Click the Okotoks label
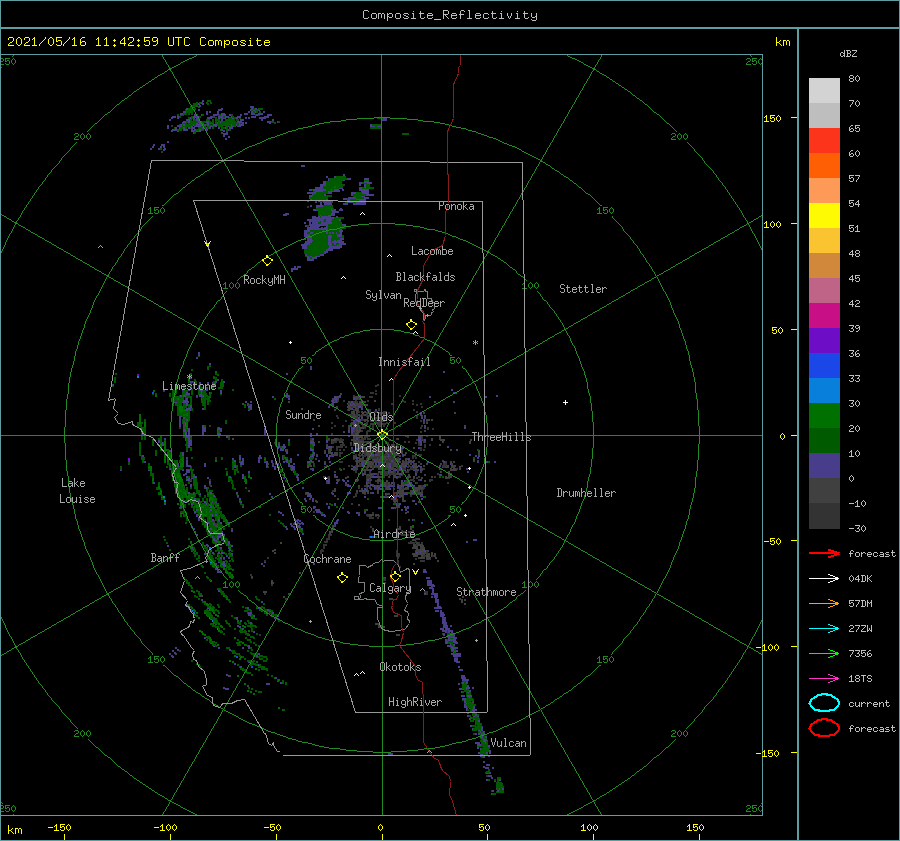 [400, 667]
